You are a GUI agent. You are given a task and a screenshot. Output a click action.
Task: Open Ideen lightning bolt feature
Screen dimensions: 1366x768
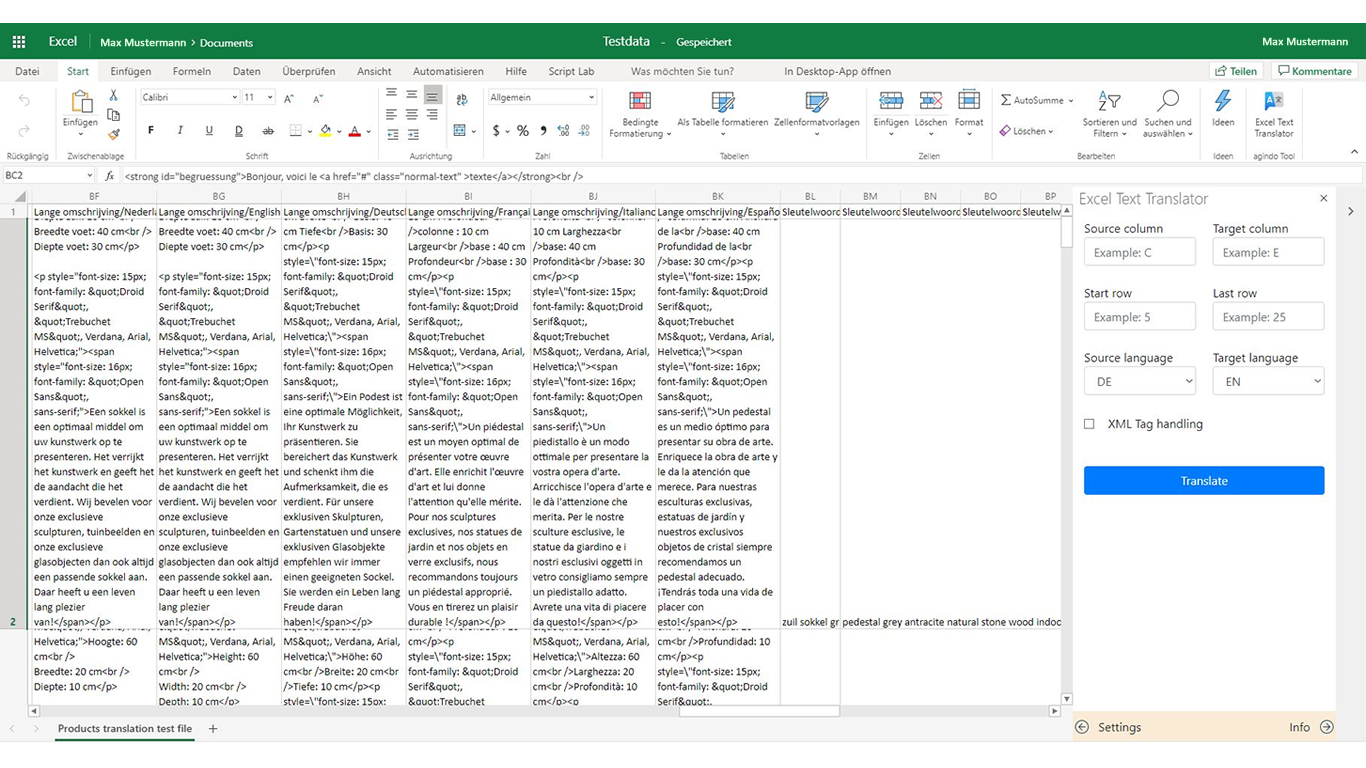pos(1223,108)
